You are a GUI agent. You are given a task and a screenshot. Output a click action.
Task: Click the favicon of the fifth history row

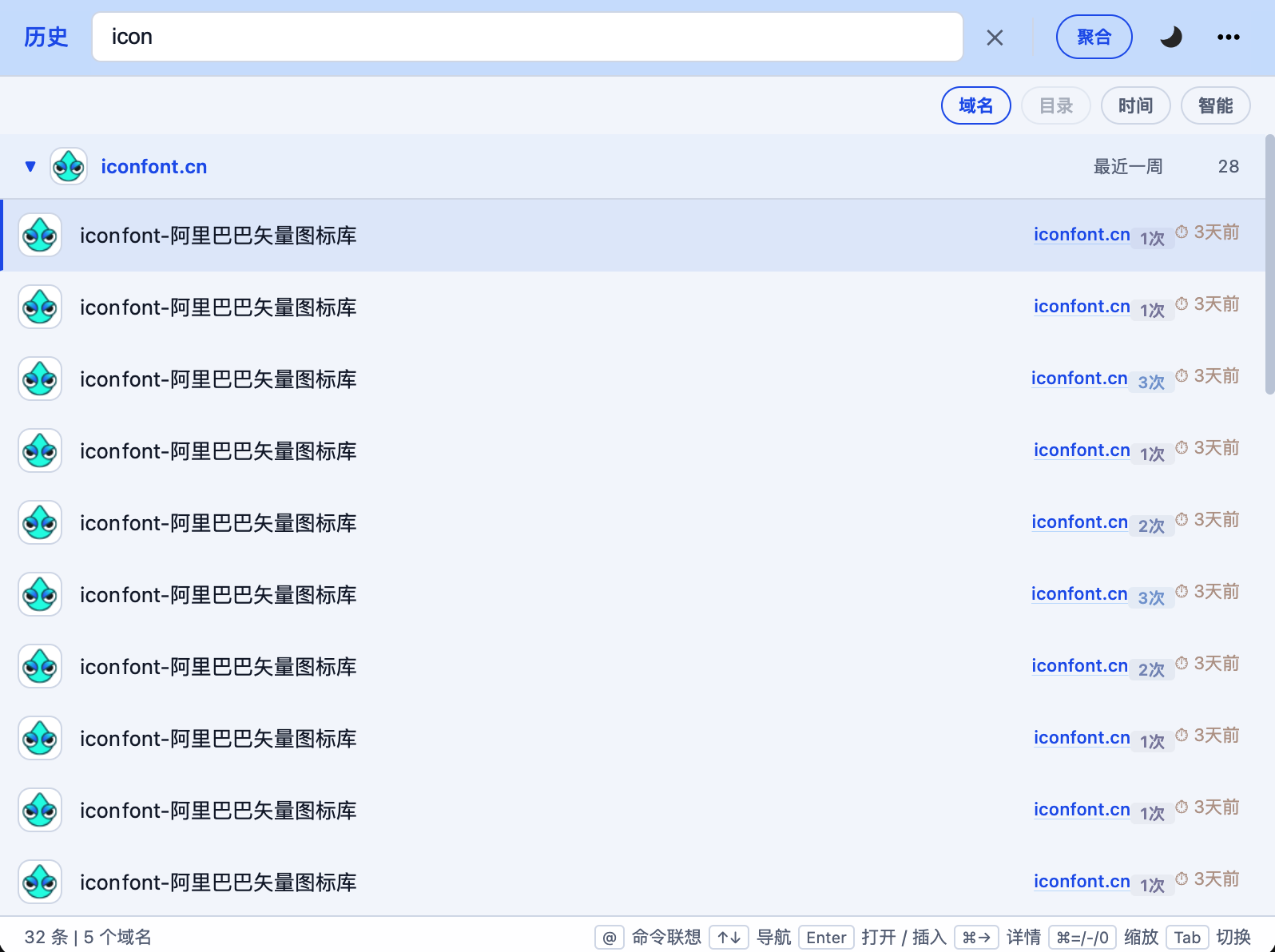coord(40,522)
